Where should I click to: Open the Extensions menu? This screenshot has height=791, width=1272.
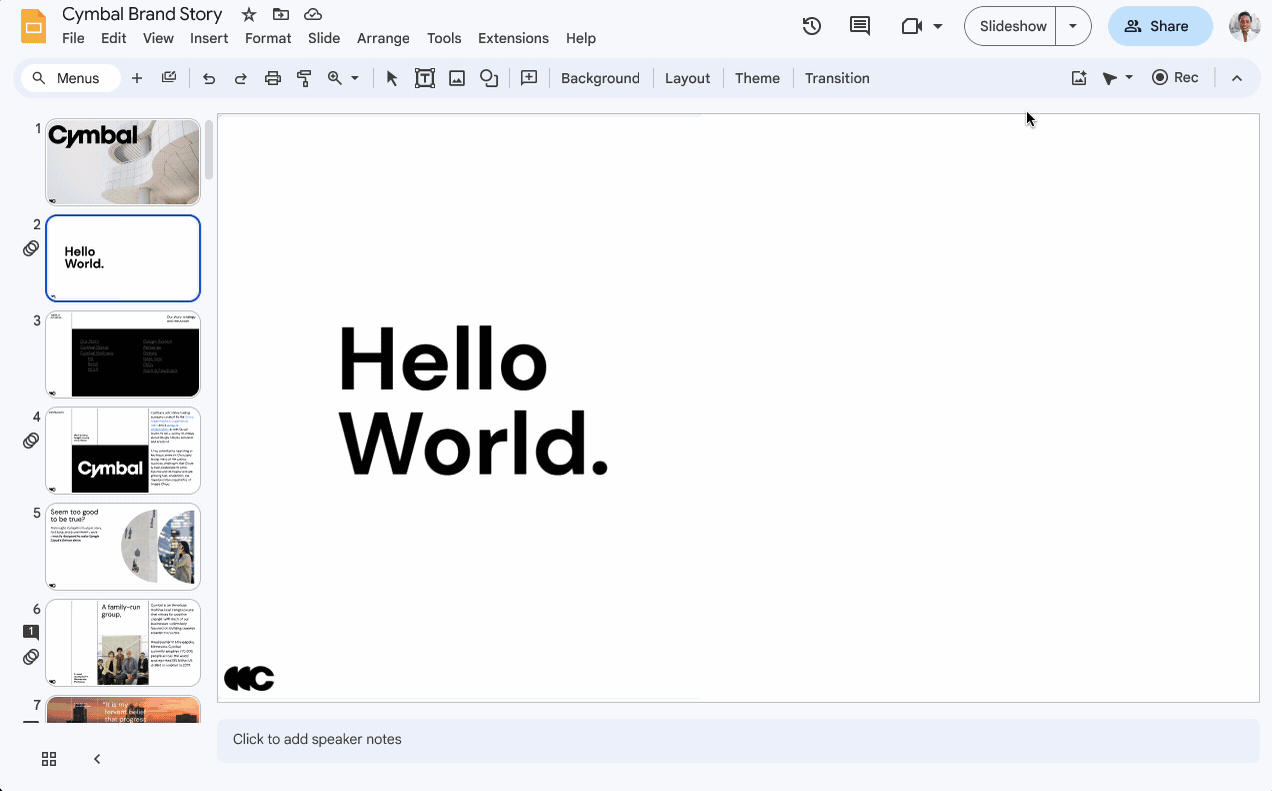tap(513, 38)
